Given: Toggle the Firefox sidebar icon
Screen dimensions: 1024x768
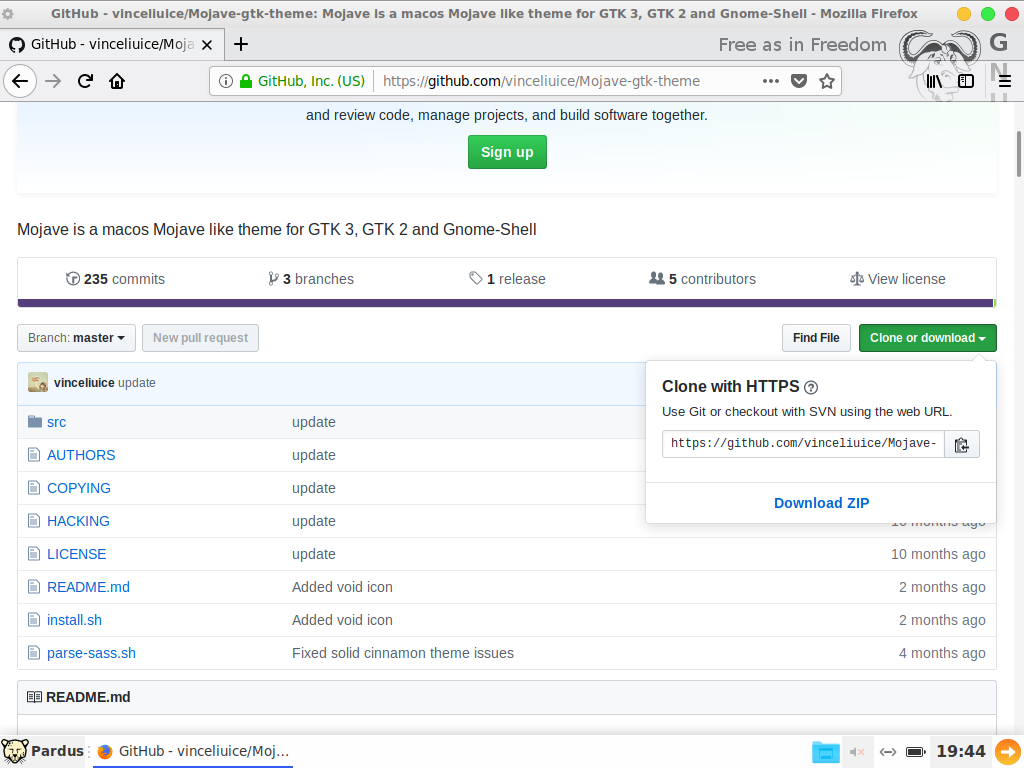Looking at the screenshot, I should (966, 81).
